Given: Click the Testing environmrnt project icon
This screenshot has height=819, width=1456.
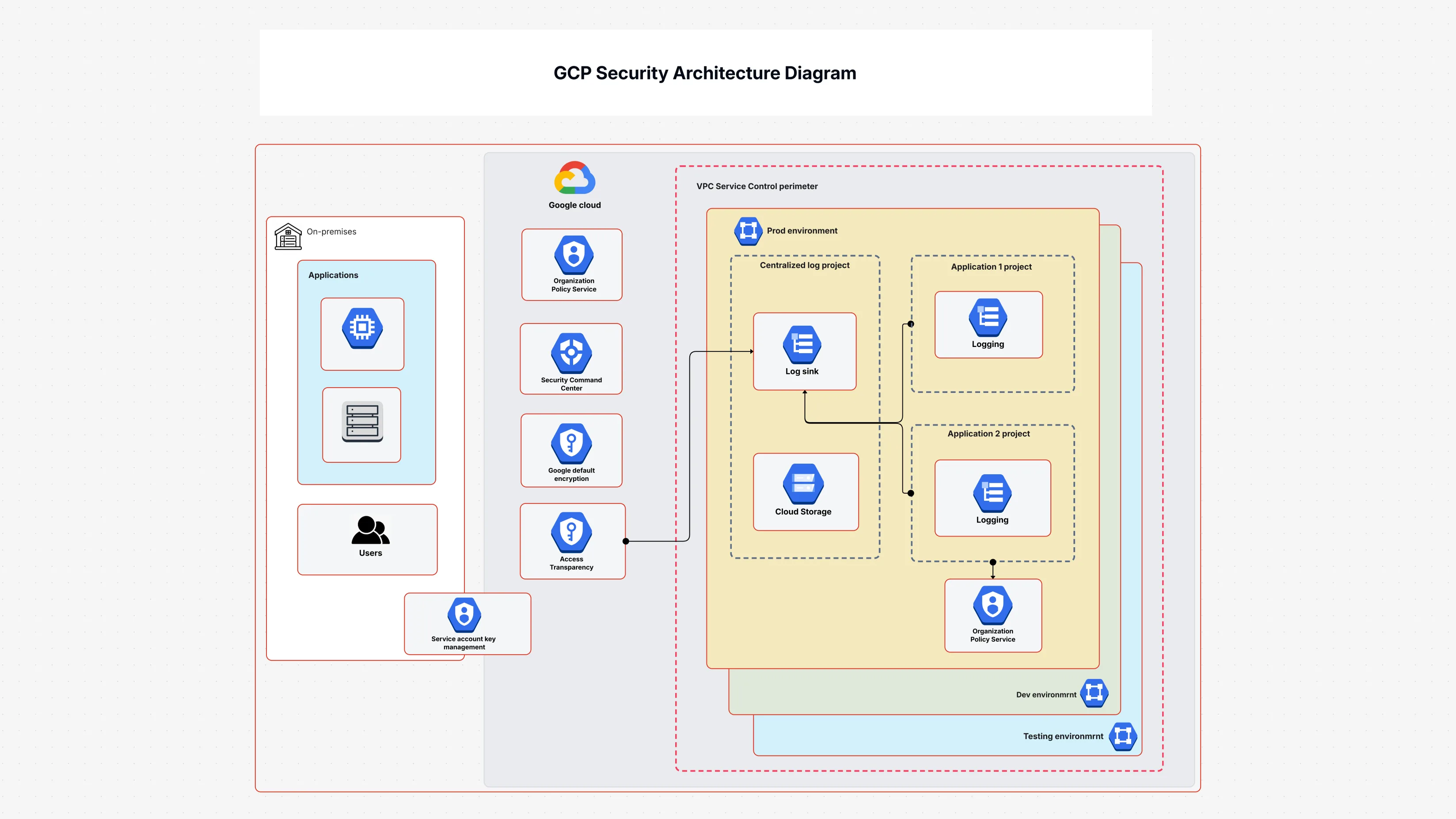Looking at the screenshot, I should pyautogui.click(x=1123, y=736).
